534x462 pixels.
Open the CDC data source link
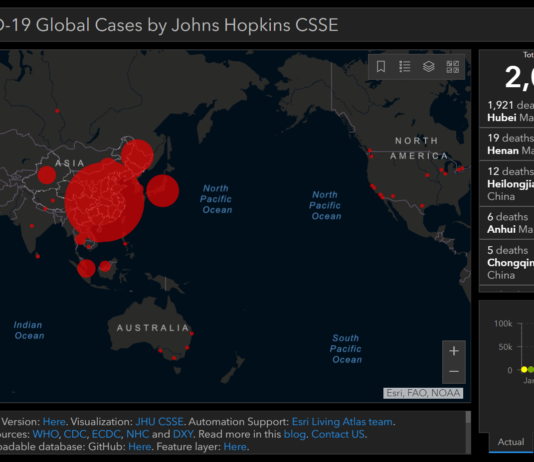pyautogui.click(x=75, y=434)
